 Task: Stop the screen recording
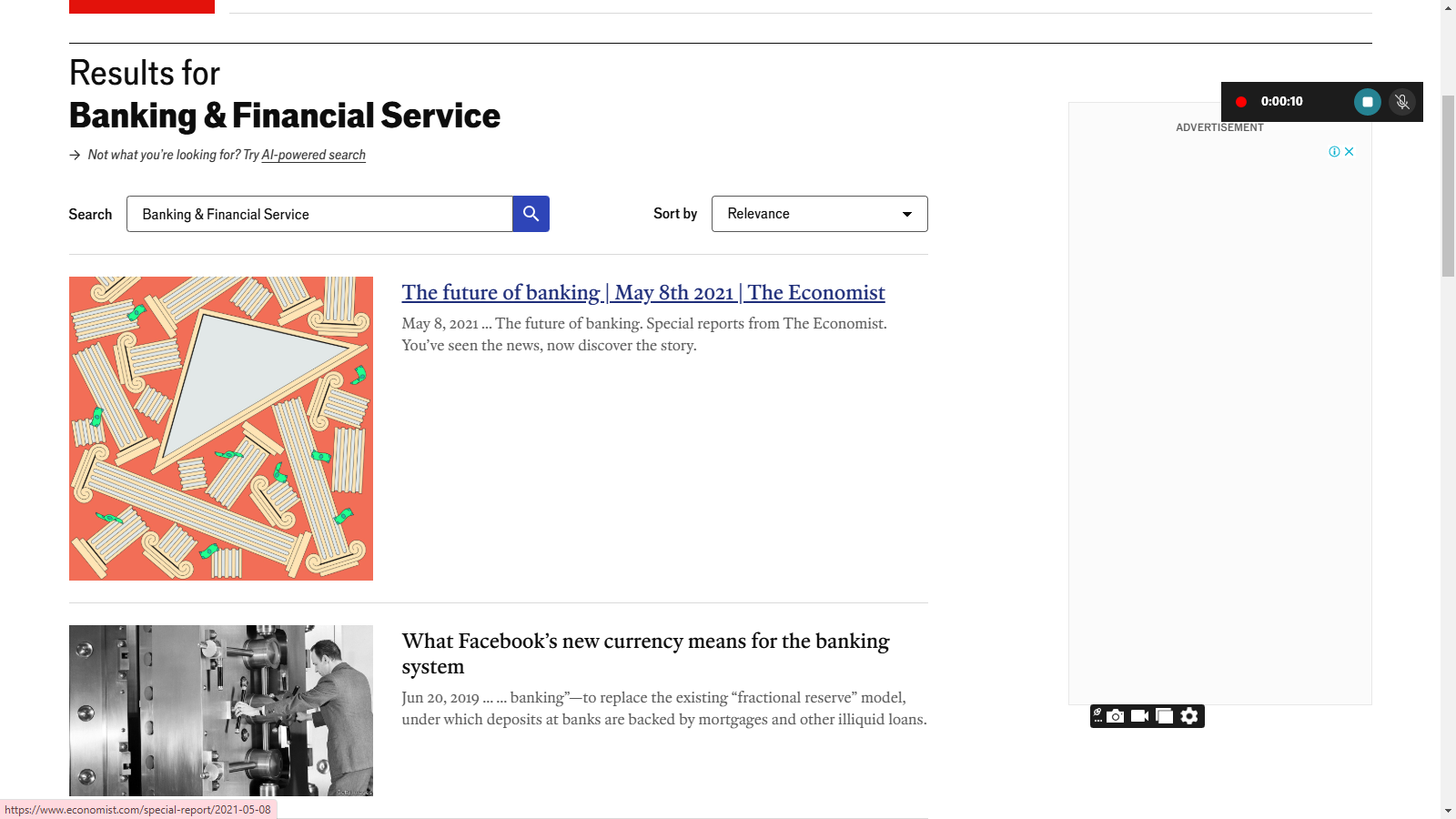[x=1367, y=102]
